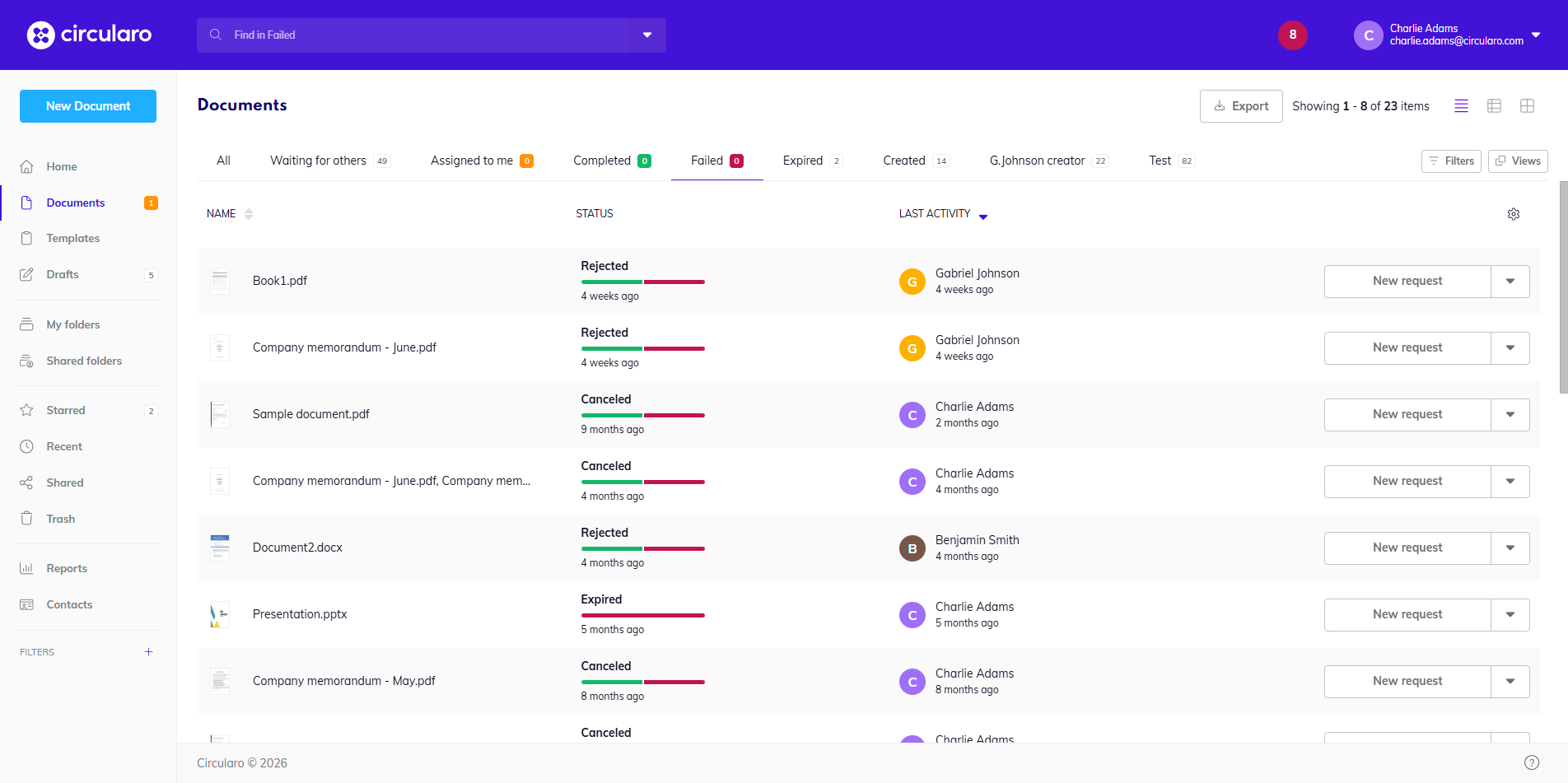This screenshot has height=783, width=1568.
Task: Focus the Find in Failed search field
Action: click(x=412, y=35)
